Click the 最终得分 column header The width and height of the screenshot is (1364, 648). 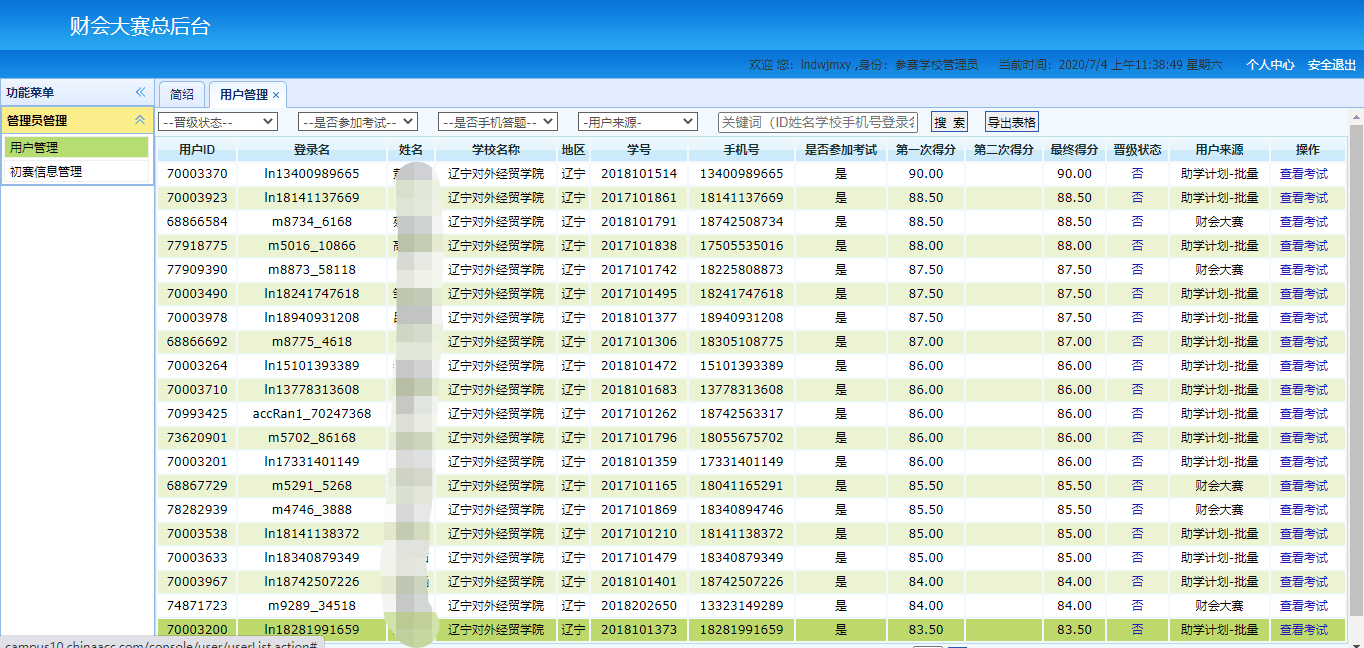coord(1075,150)
